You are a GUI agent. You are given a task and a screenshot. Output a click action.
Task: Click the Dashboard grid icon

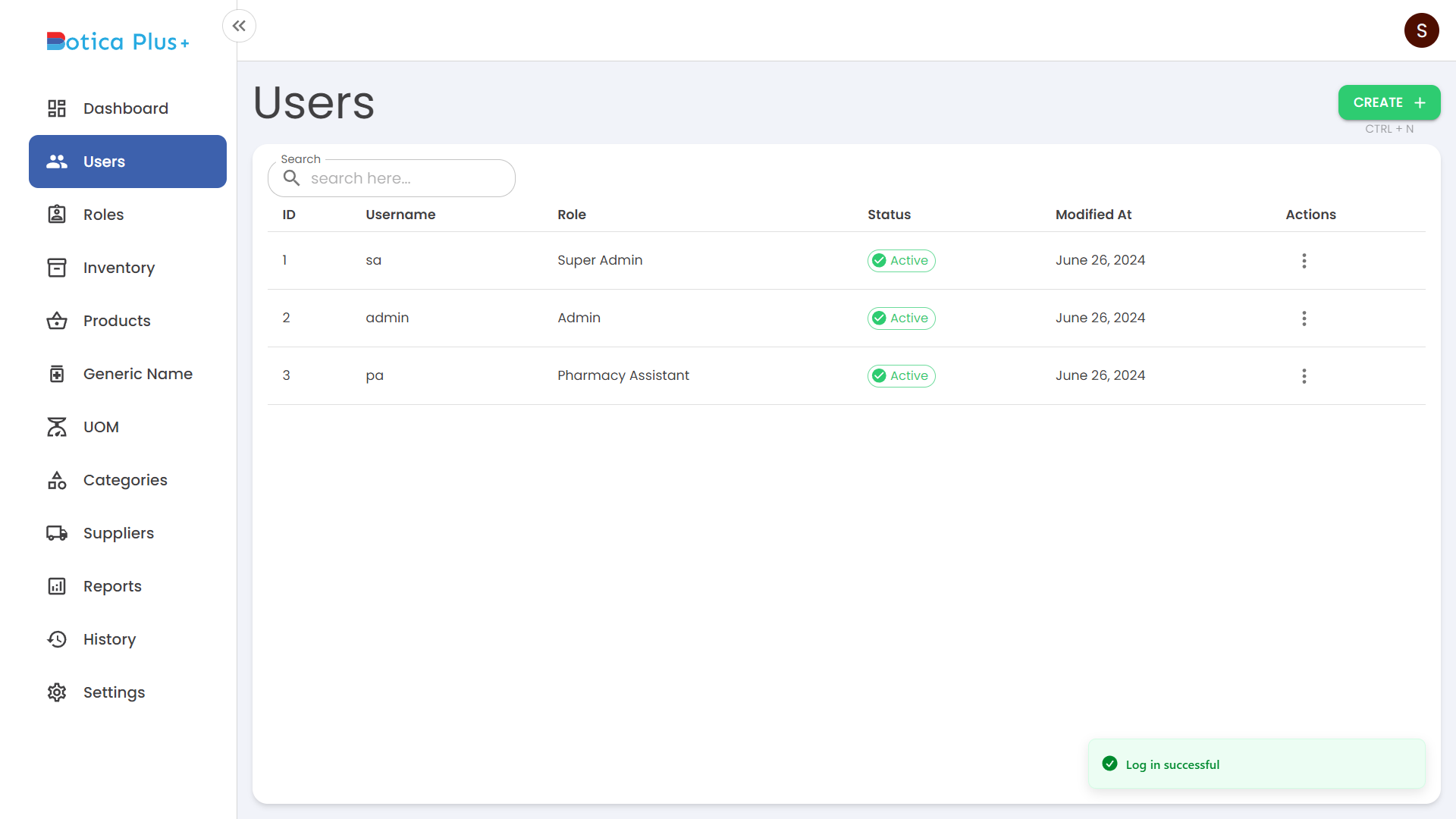point(57,108)
